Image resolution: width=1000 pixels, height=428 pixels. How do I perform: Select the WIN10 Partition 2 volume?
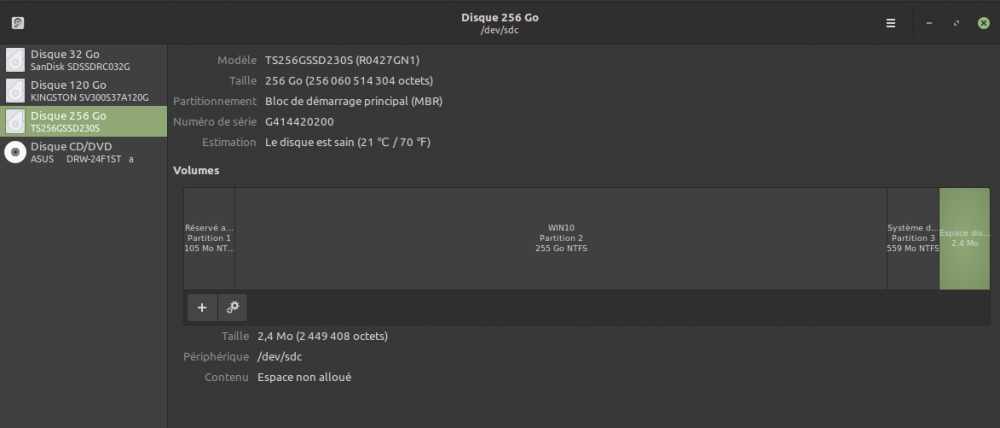pyautogui.click(x=561, y=238)
